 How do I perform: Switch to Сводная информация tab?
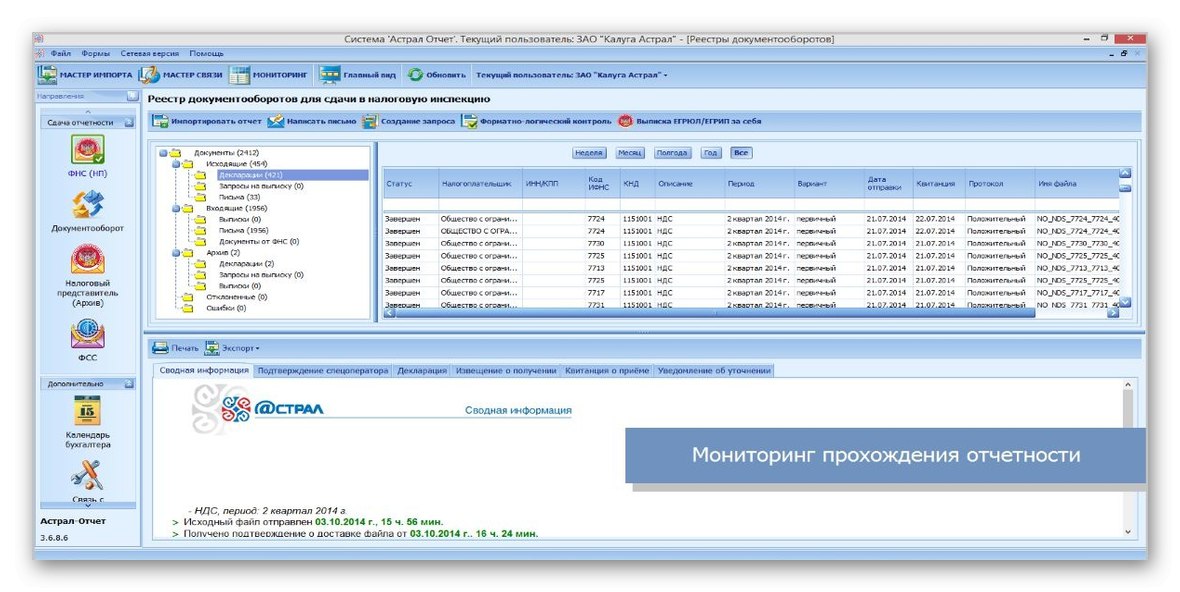(204, 370)
